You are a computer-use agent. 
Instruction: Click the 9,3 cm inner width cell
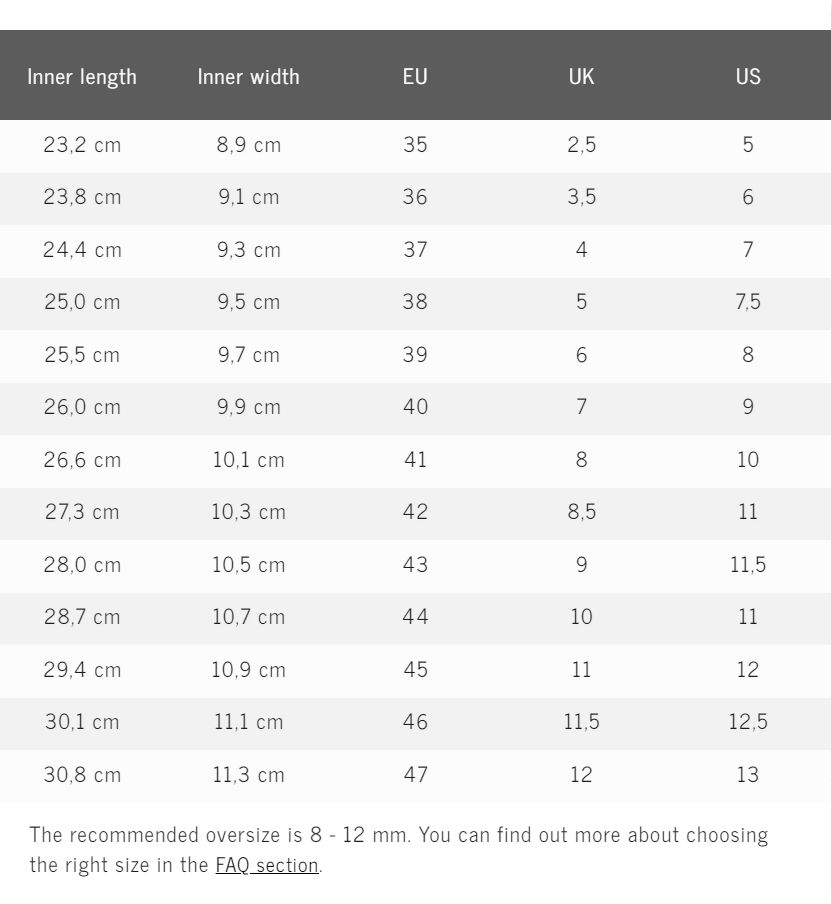248,250
